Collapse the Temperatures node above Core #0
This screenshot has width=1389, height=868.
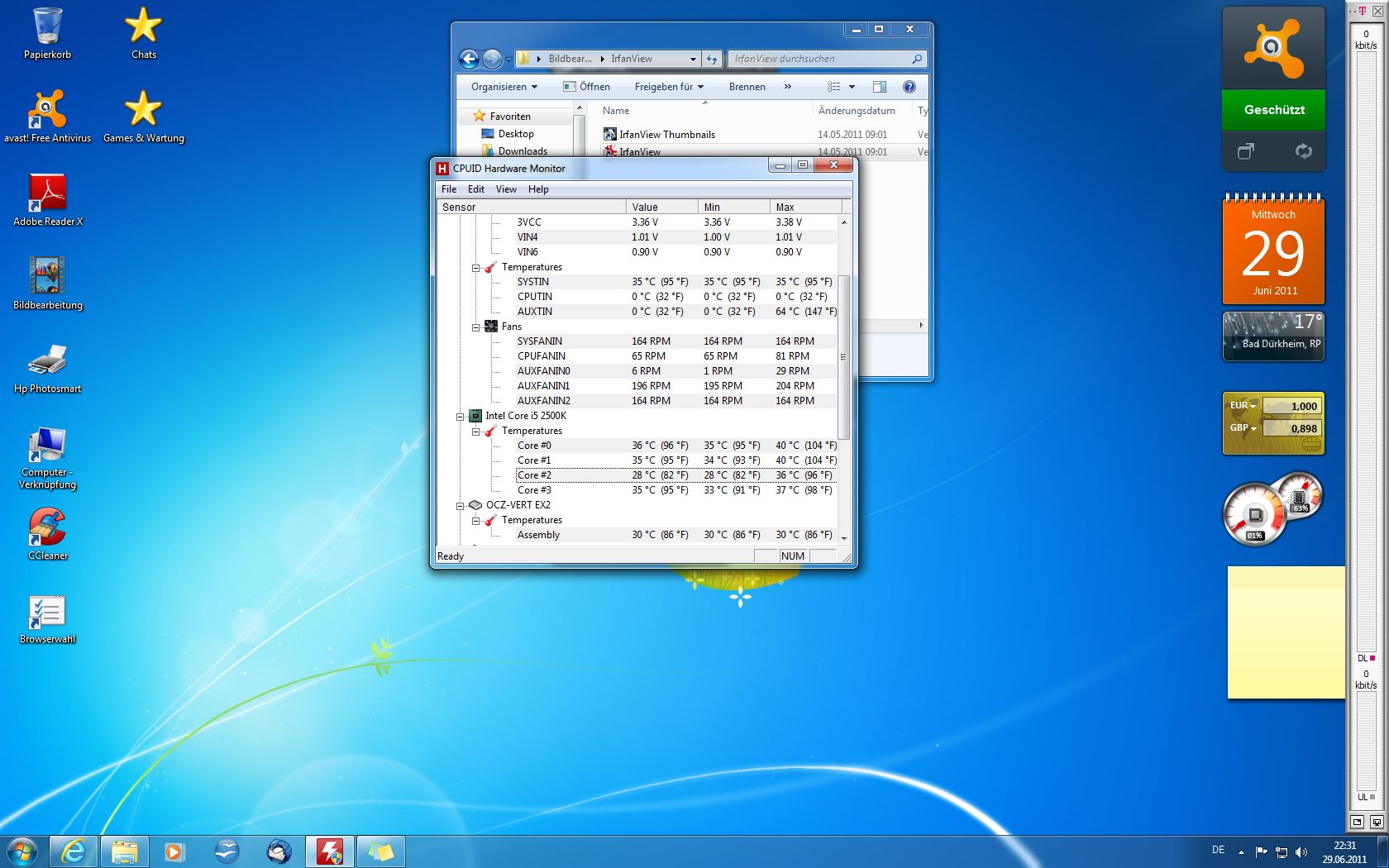[x=476, y=432]
